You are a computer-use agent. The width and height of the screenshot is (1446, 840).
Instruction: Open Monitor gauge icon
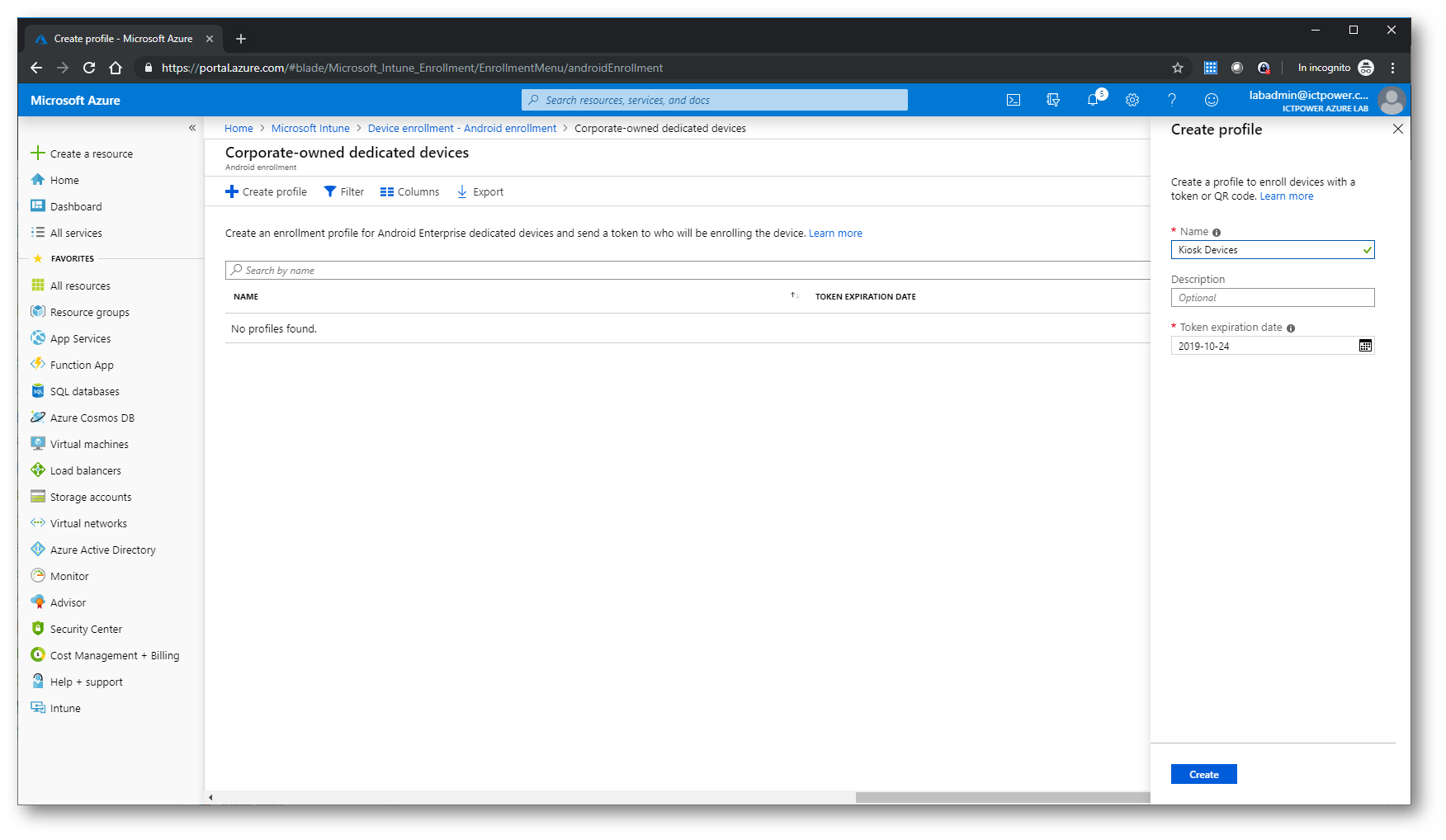click(38, 575)
